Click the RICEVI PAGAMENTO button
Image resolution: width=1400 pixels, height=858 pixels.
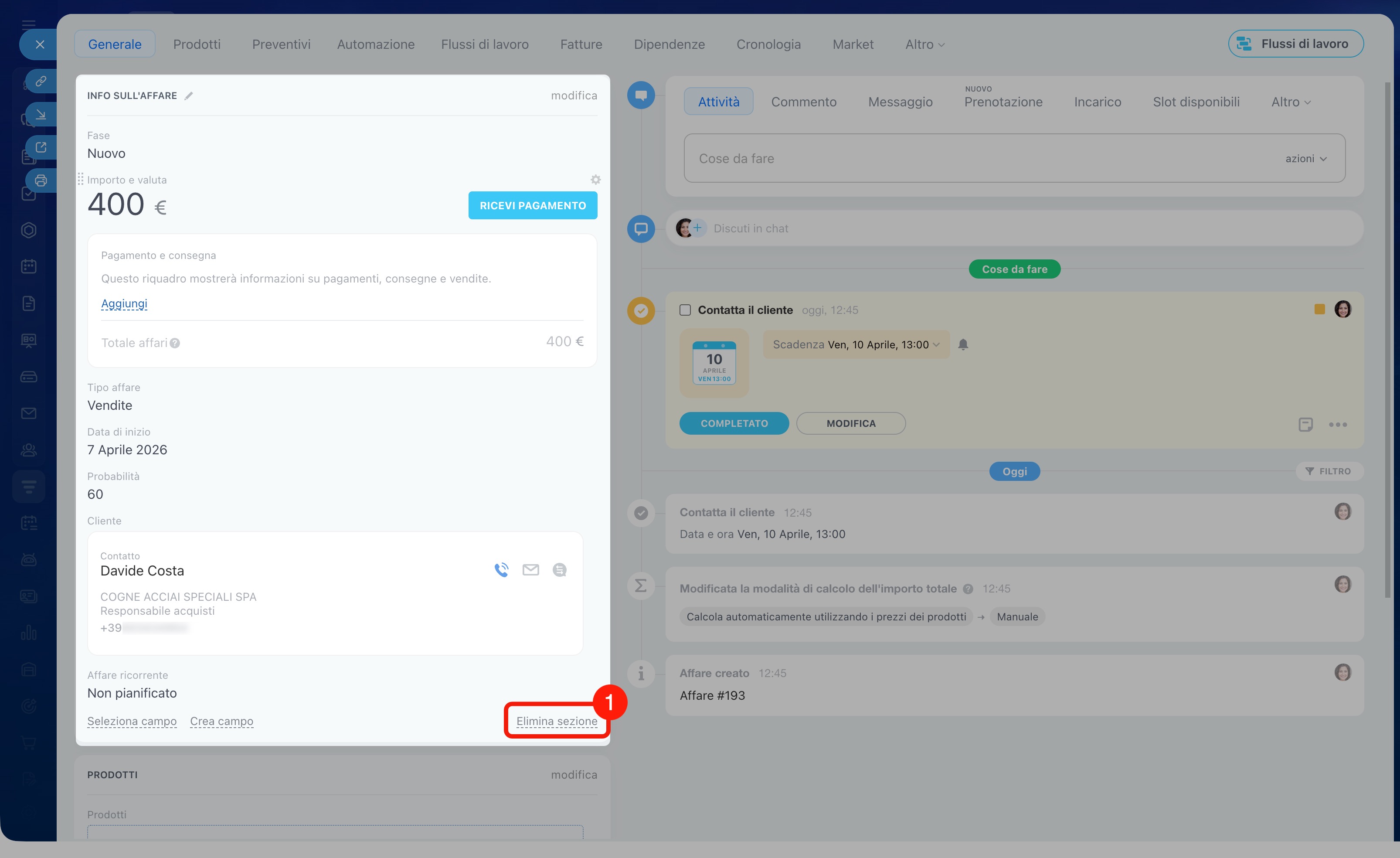[x=532, y=205]
